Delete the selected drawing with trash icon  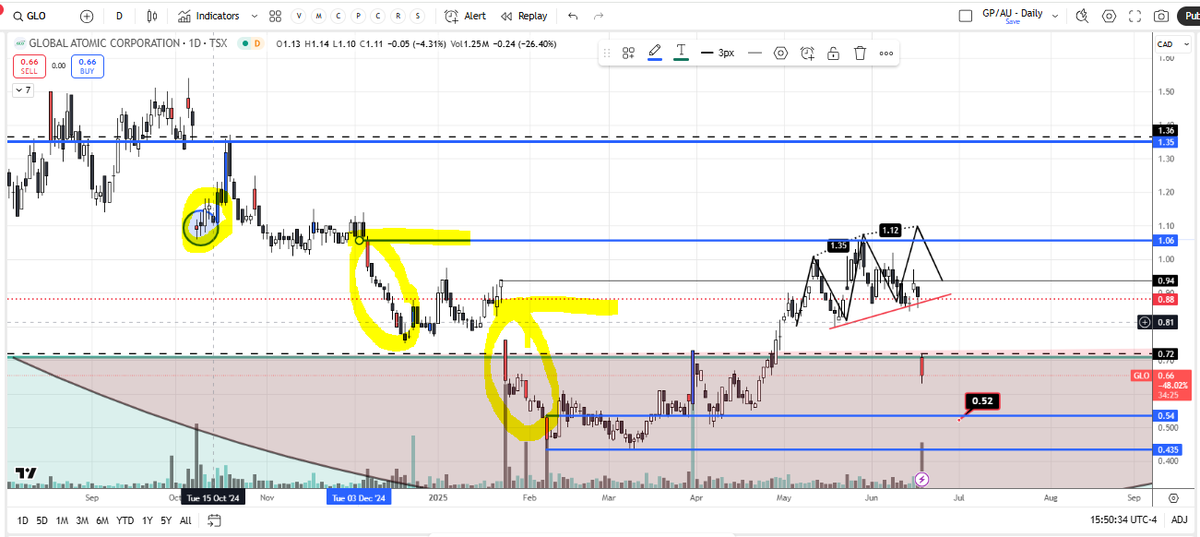pos(859,53)
